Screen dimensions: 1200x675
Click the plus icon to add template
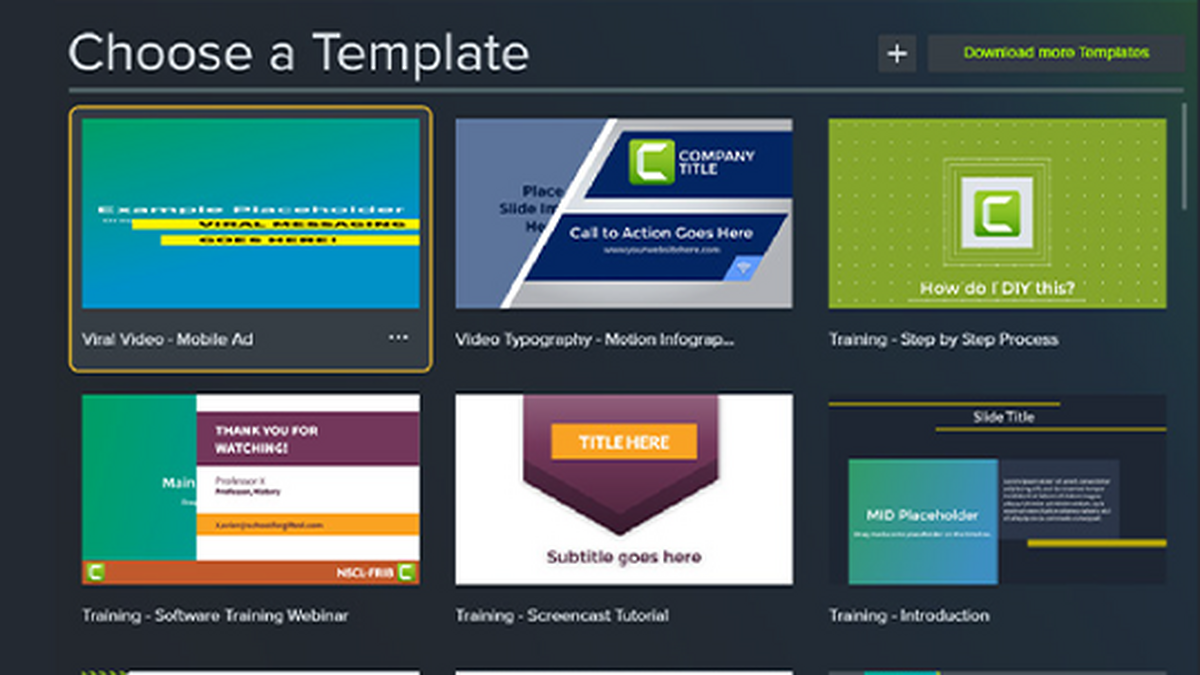tap(897, 53)
